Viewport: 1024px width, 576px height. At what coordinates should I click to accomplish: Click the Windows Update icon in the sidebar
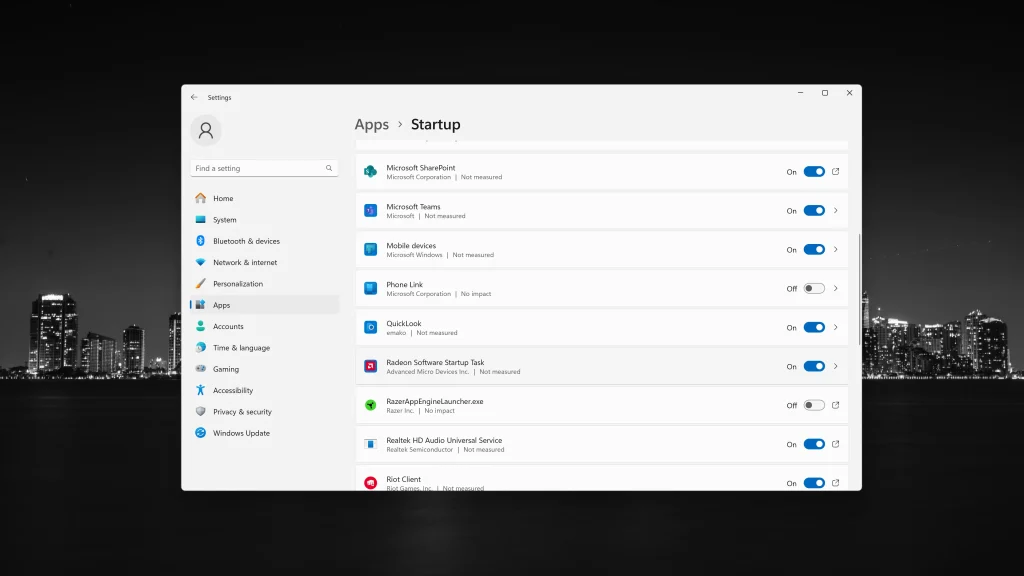point(200,433)
